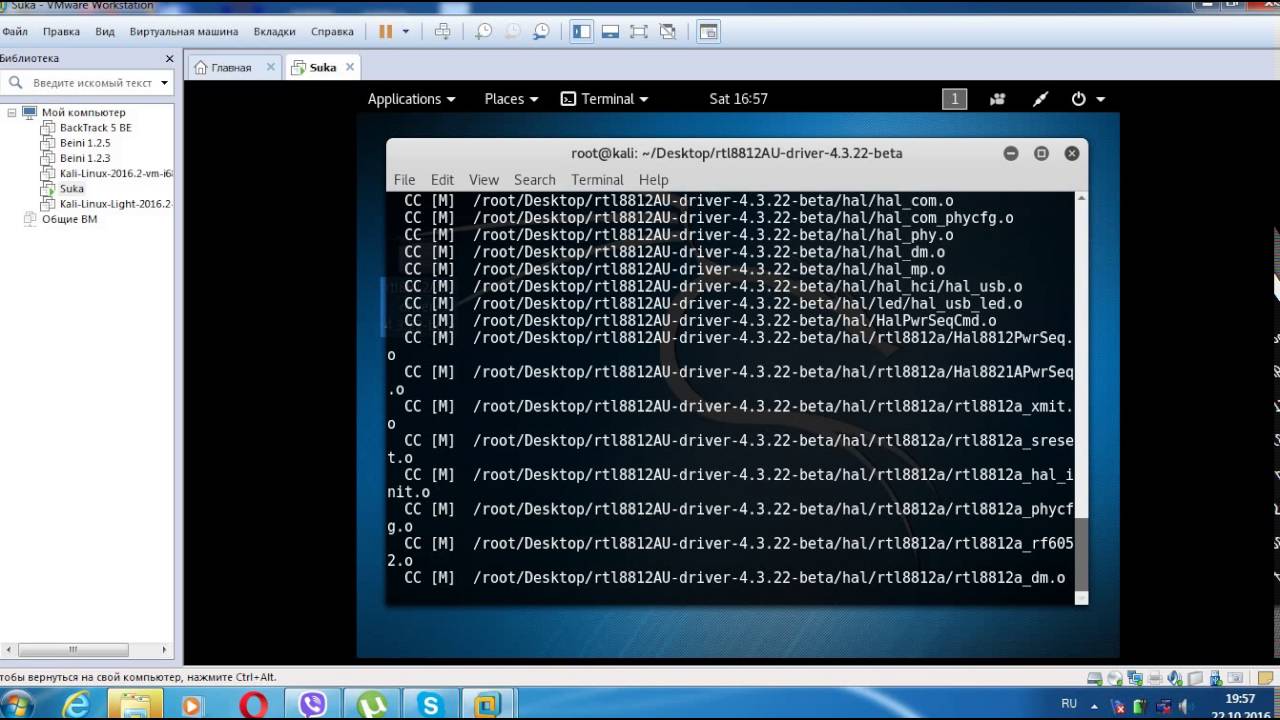Open the Справка menu

(x=332, y=31)
